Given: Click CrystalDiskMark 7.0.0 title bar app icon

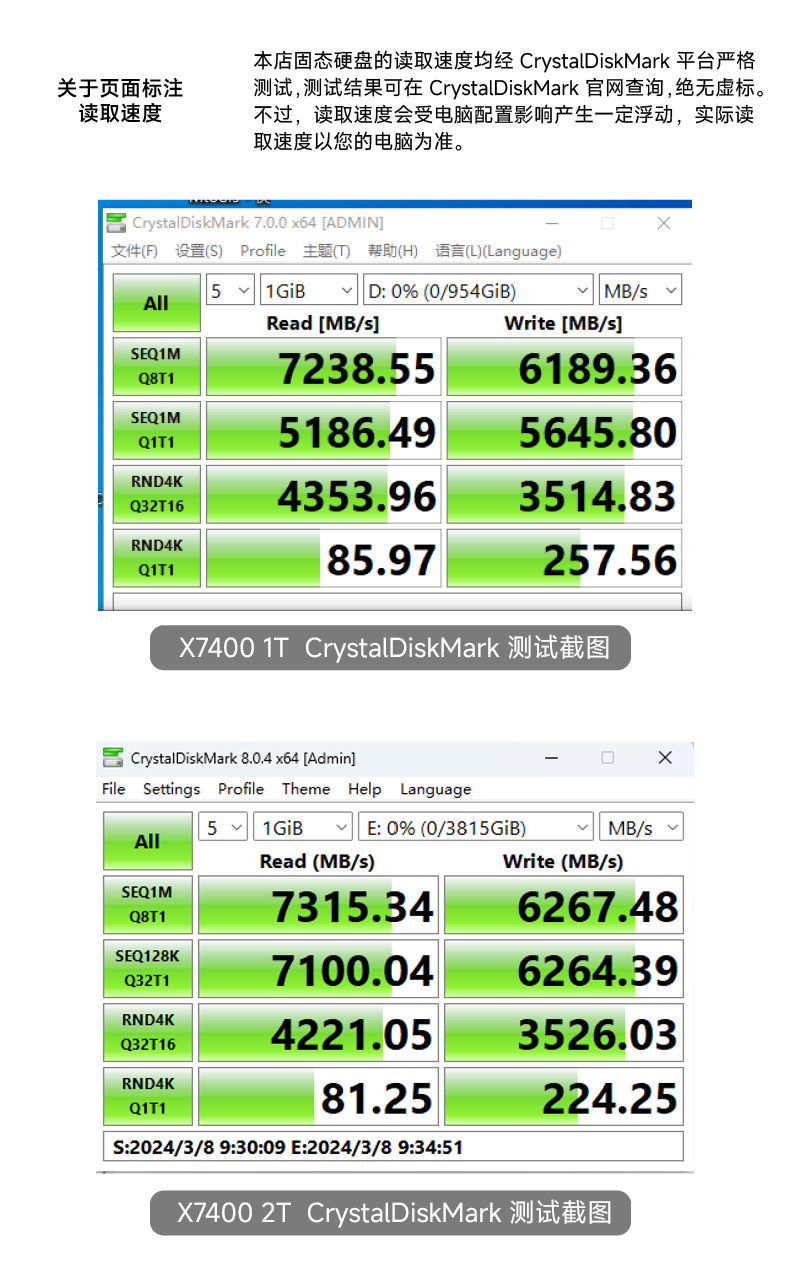Looking at the screenshot, I should click(118, 222).
